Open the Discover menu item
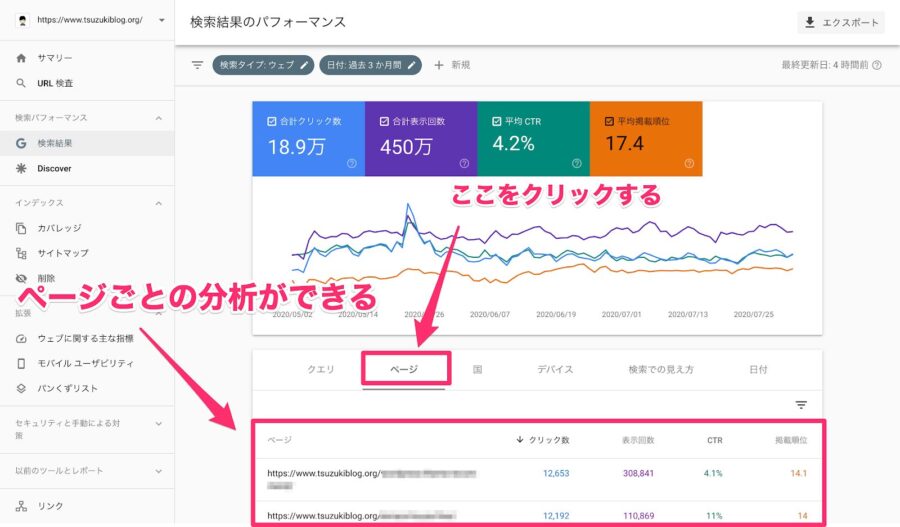Screen dimensions: 900x527 coord(87,168)
